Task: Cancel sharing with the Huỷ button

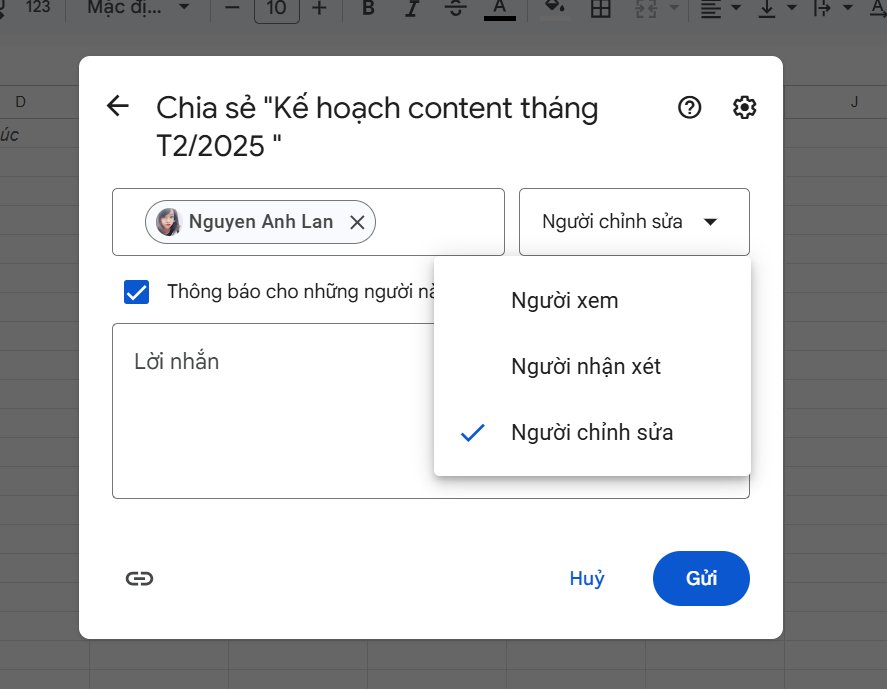Action: click(587, 578)
